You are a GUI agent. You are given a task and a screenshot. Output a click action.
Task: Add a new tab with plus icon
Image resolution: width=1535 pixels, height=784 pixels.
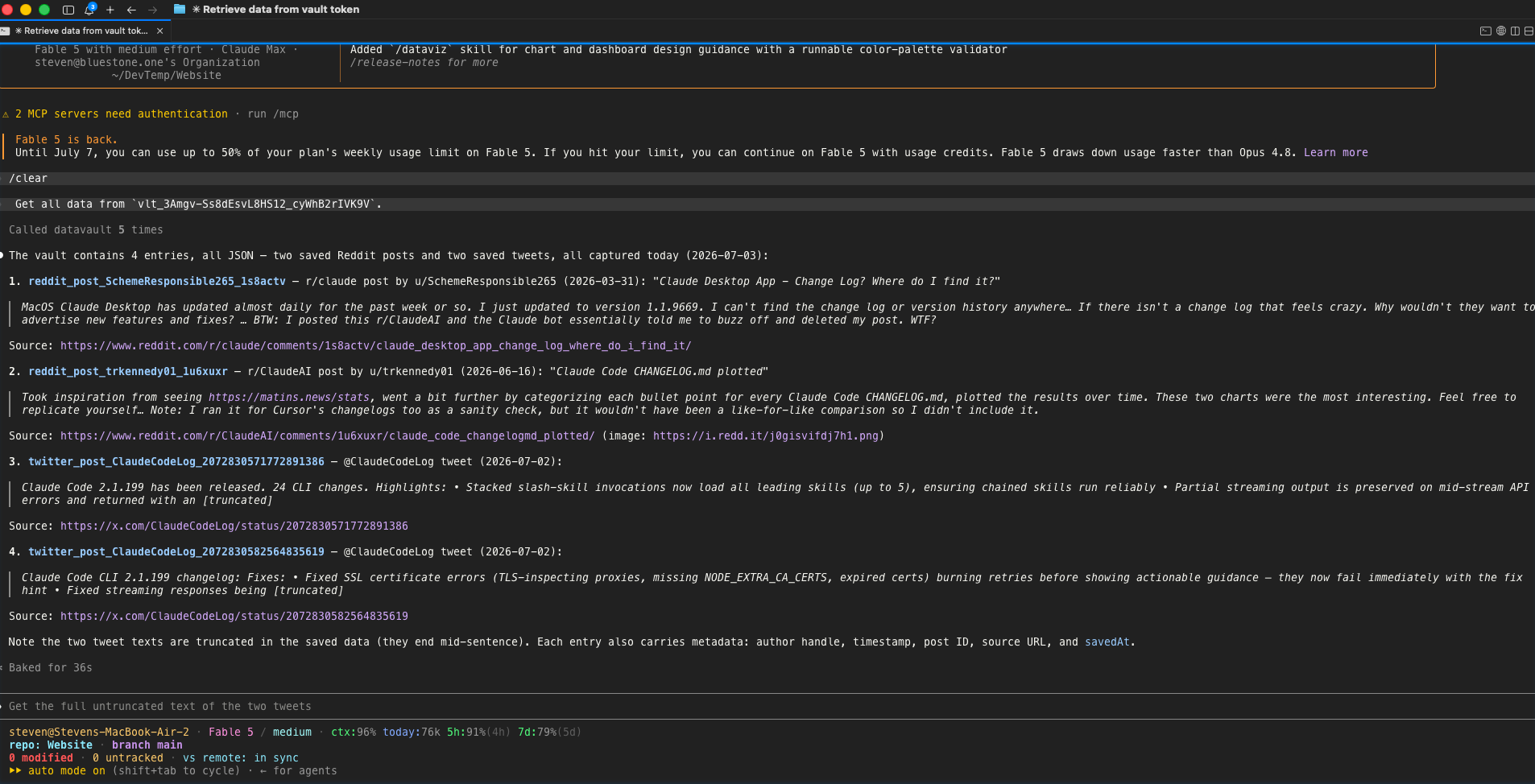[x=110, y=10]
